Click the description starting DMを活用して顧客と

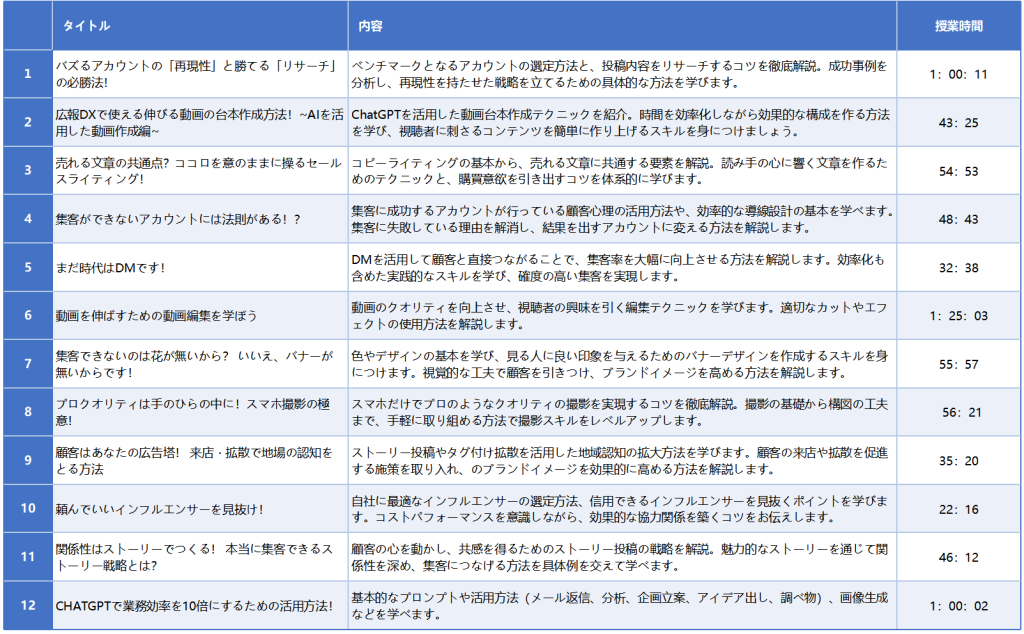[618, 267]
